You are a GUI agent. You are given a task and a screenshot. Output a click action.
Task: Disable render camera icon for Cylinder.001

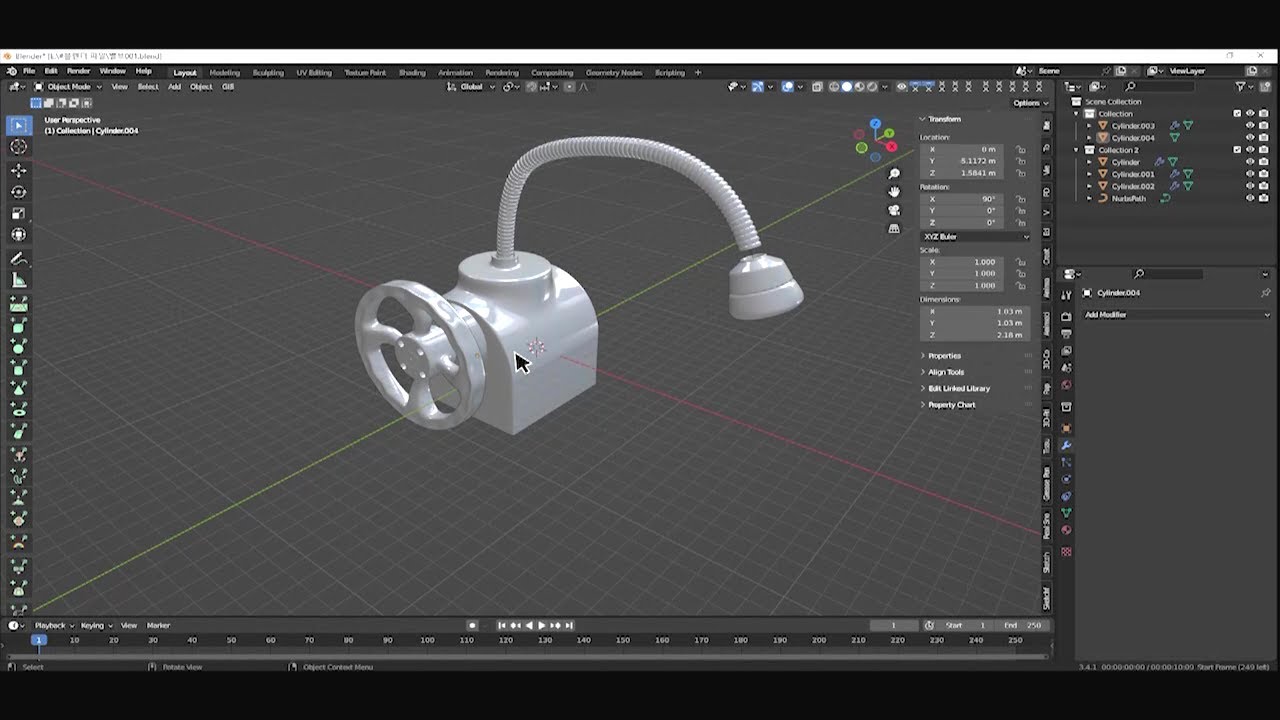[1263, 174]
